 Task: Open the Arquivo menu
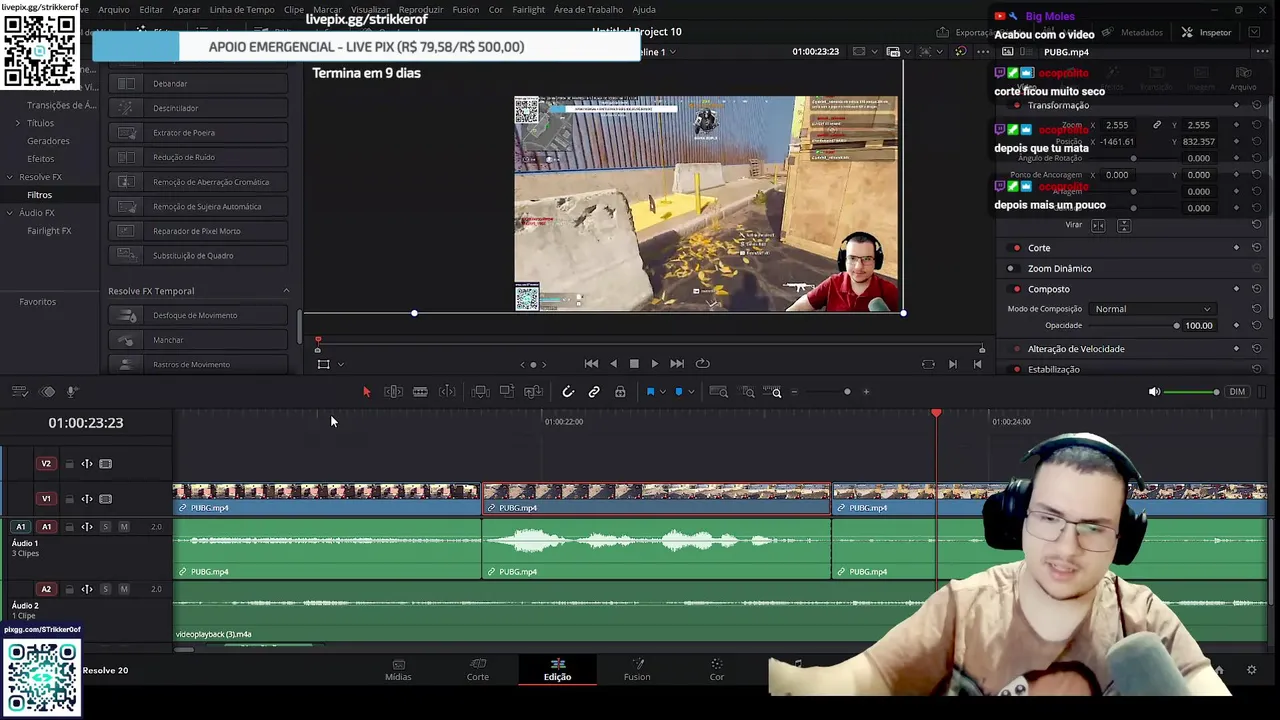point(114,10)
